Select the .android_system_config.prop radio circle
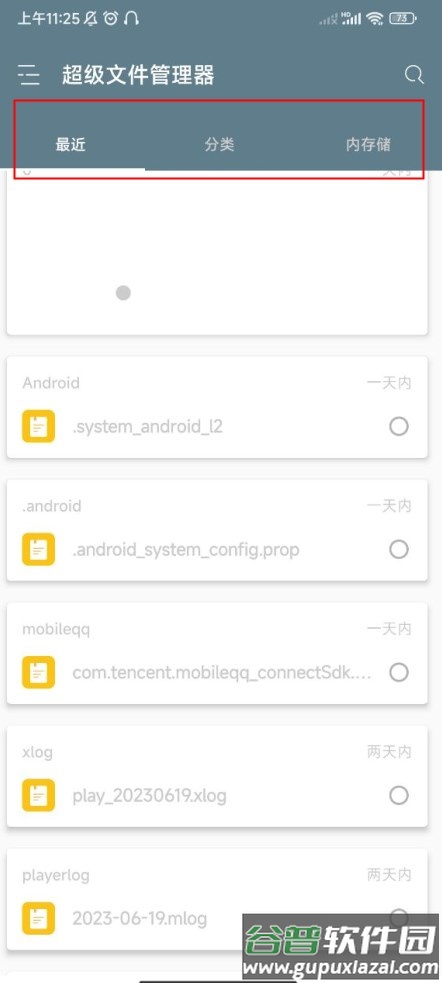The height and width of the screenshot is (983, 442). tap(399, 549)
